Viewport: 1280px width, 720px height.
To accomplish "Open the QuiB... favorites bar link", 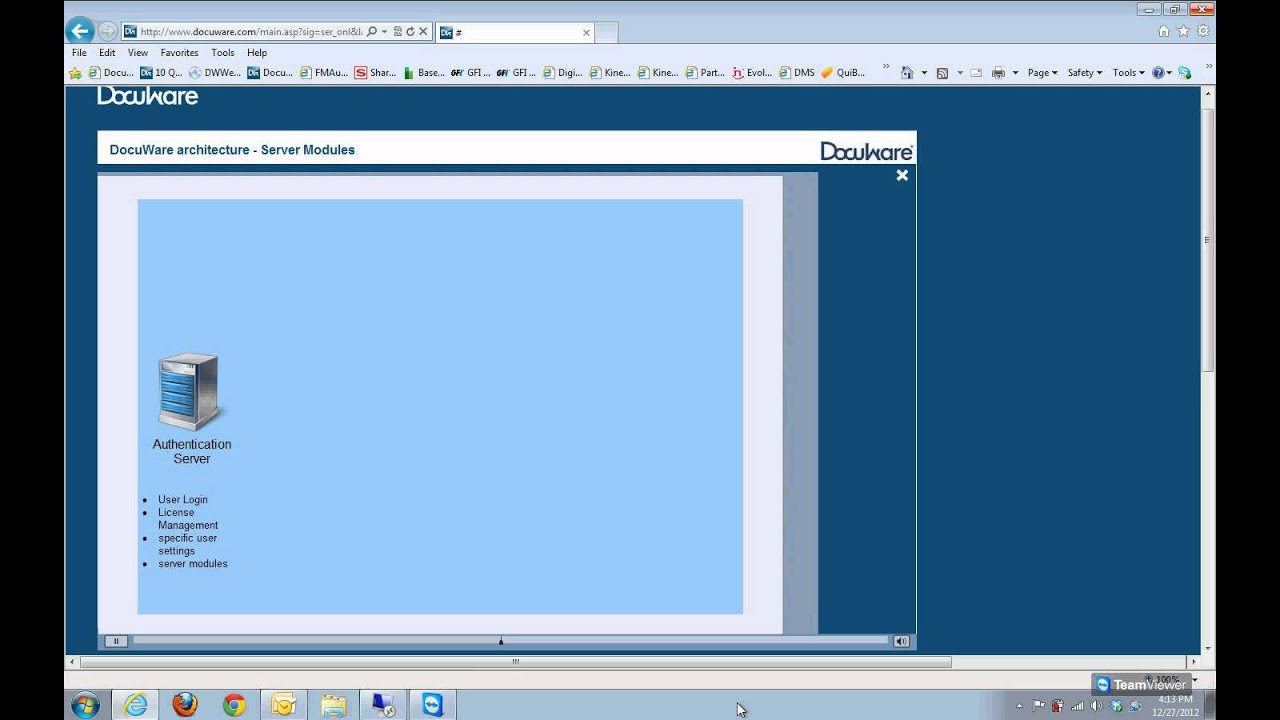I will click(843, 73).
